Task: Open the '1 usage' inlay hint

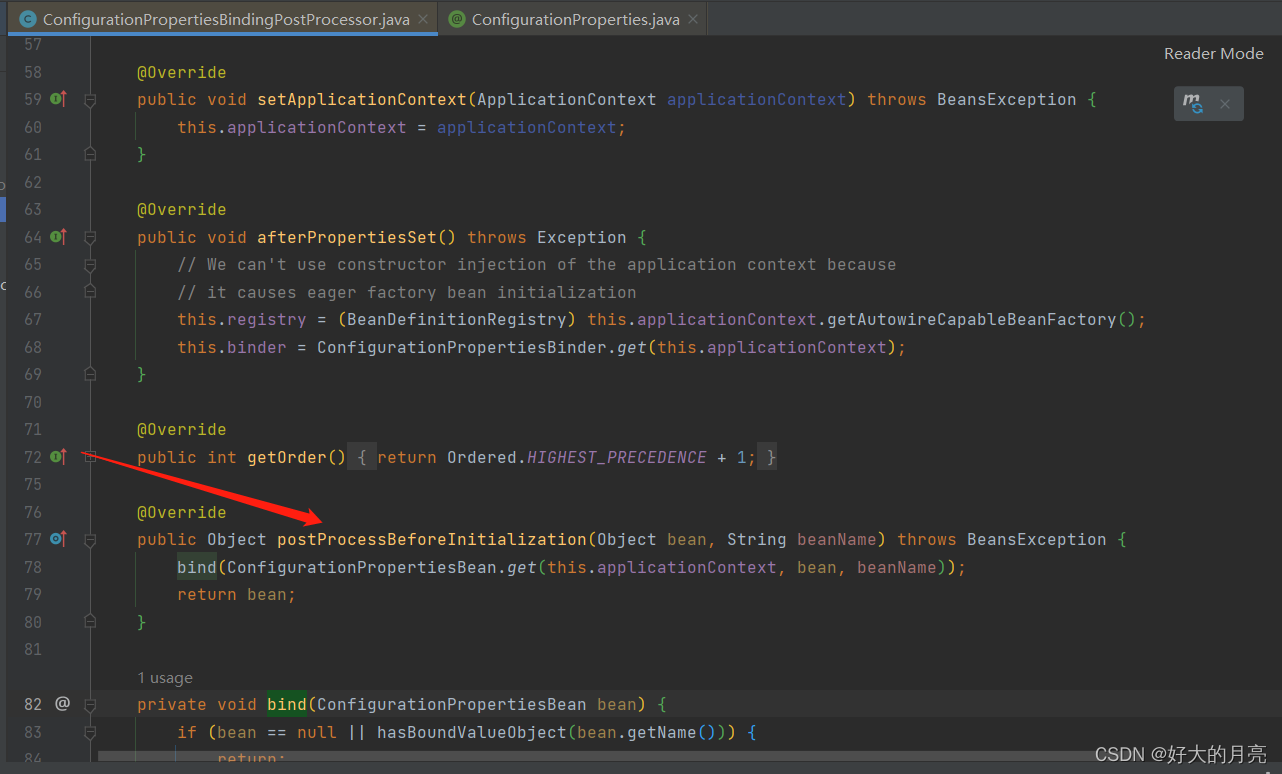Action: click(165, 678)
